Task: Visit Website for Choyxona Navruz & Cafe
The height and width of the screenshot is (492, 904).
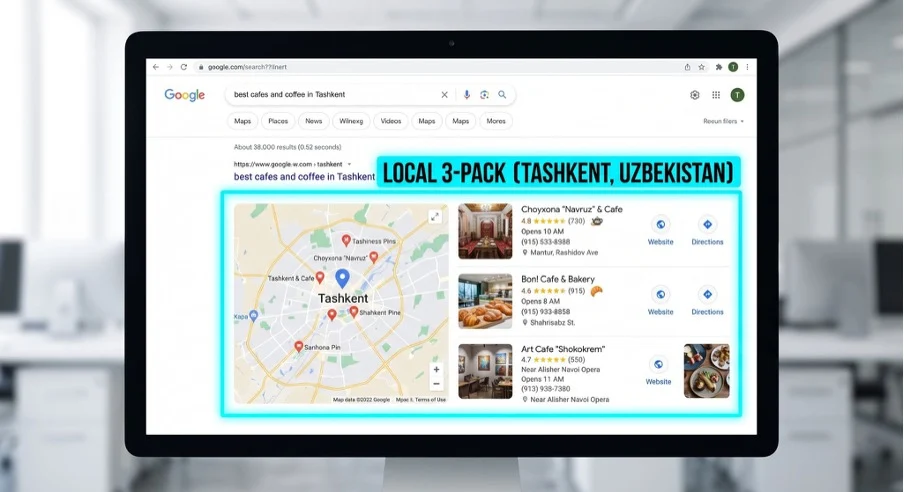Action: 660,231
